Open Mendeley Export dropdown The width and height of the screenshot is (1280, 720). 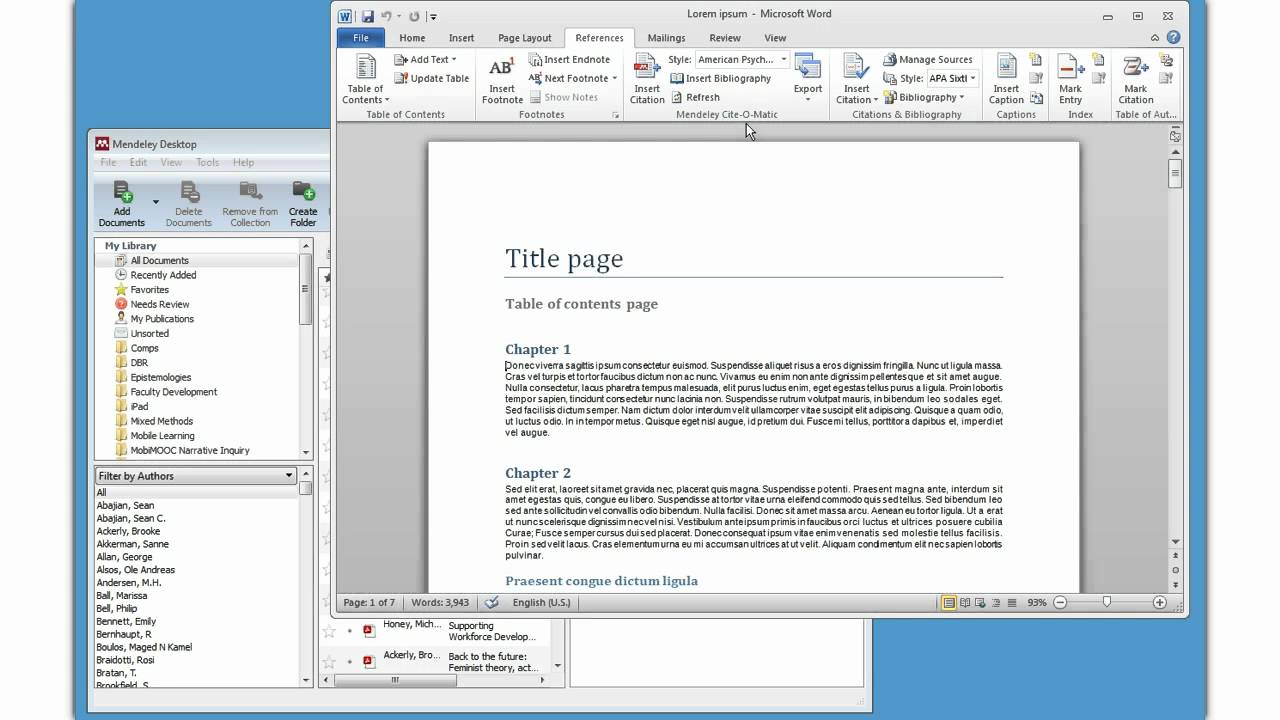tap(808, 79)
